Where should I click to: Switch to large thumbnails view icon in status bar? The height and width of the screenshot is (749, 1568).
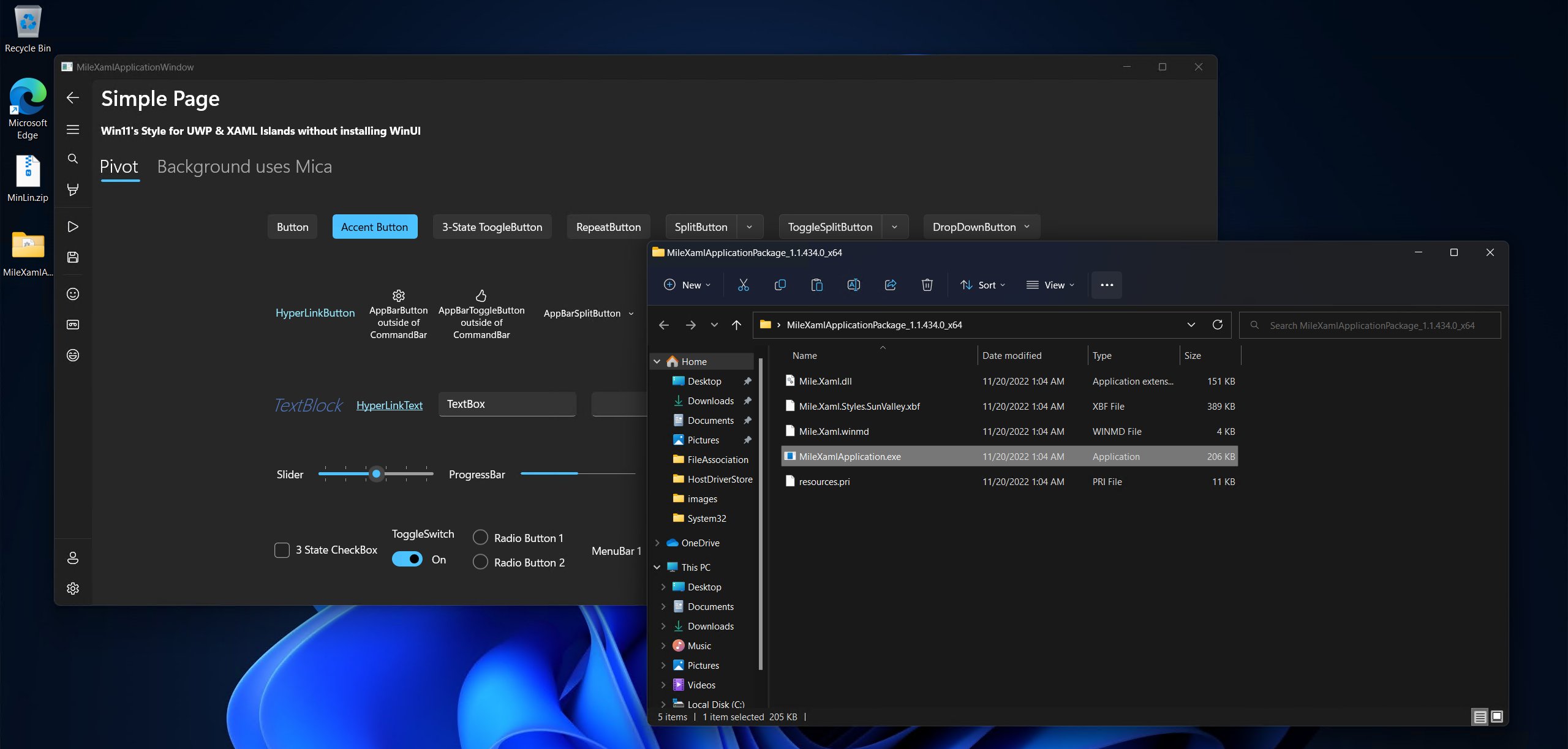point(1497,717)
